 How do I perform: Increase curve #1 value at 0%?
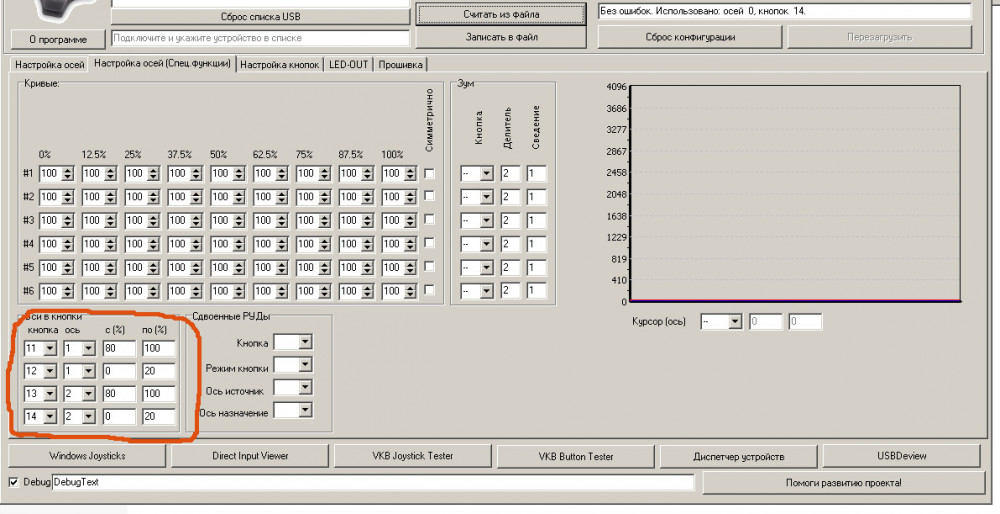coord(68,169)
